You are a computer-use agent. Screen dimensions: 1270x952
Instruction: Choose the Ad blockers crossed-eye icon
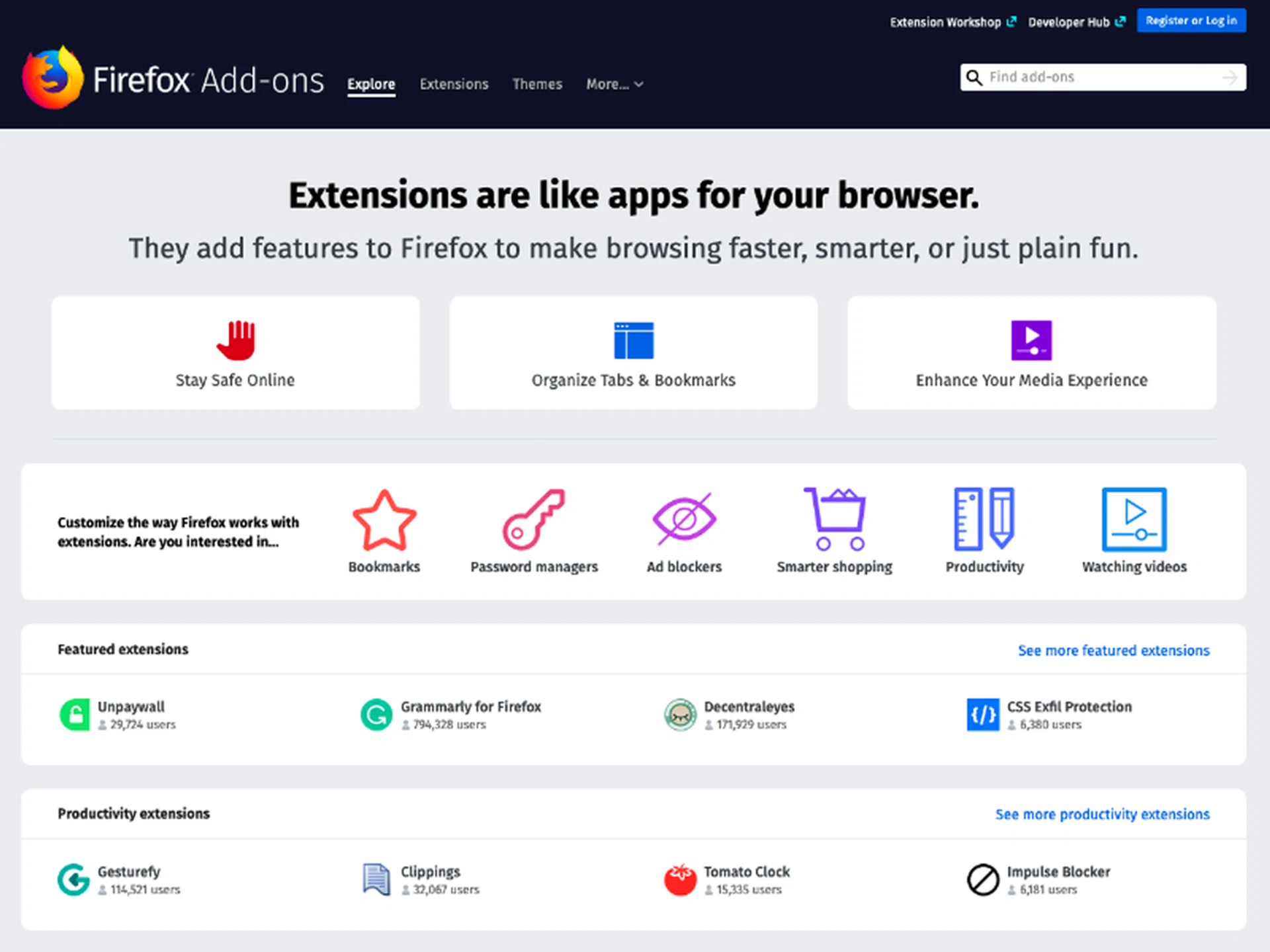coord(684,520)
